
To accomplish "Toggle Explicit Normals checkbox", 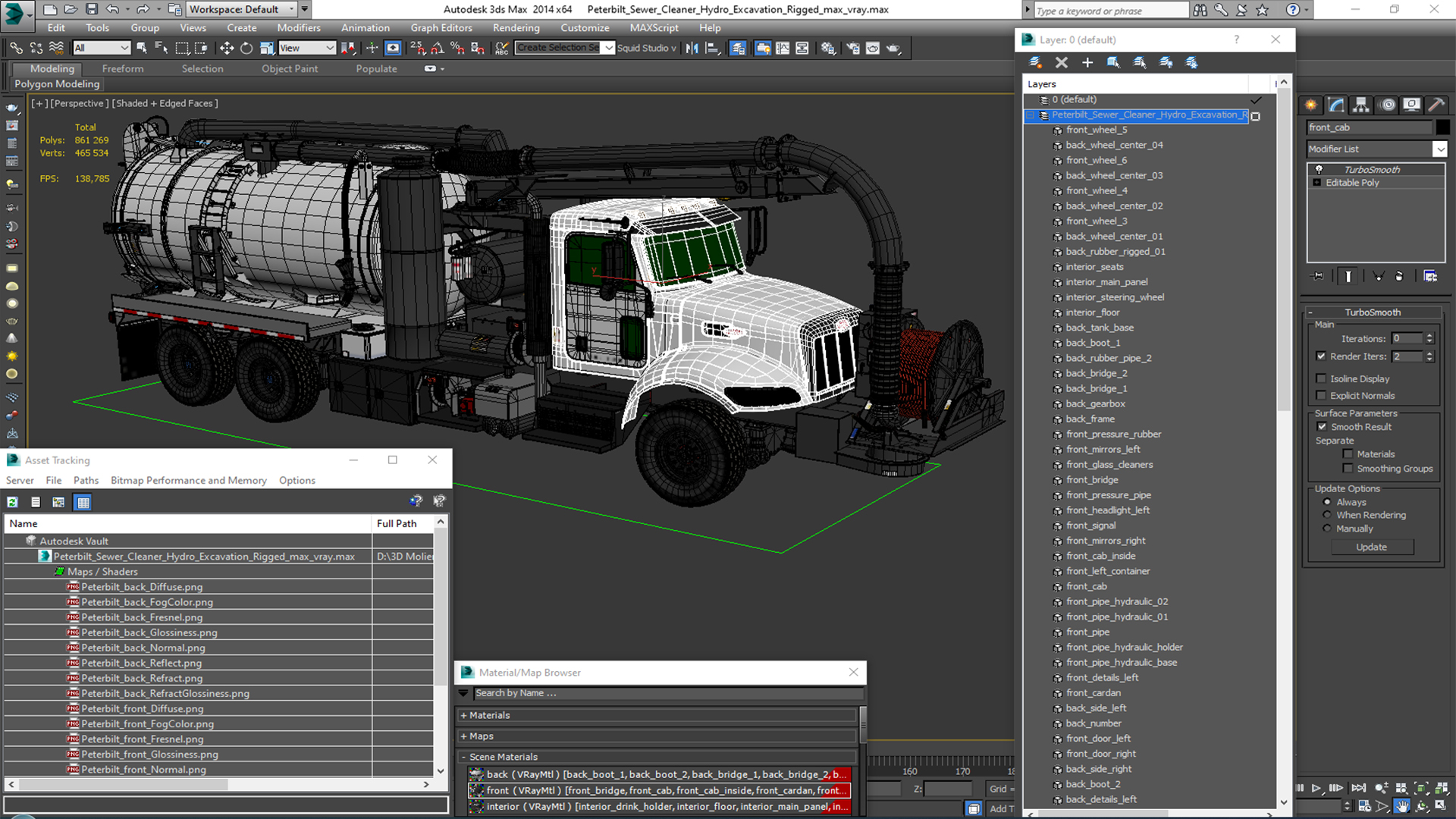I will pos(1321,395).
